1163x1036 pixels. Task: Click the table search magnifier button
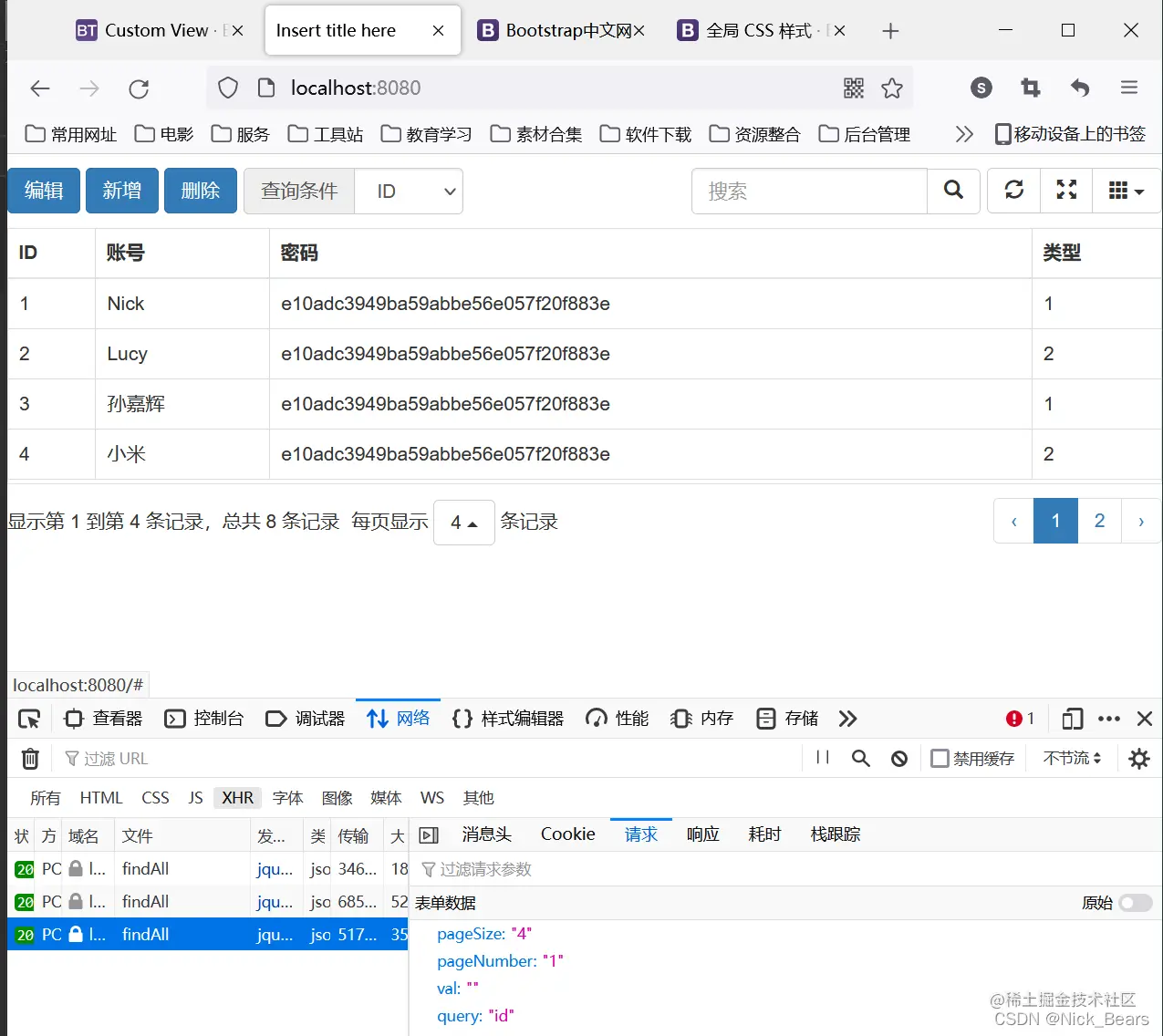(x=953, y=191)
